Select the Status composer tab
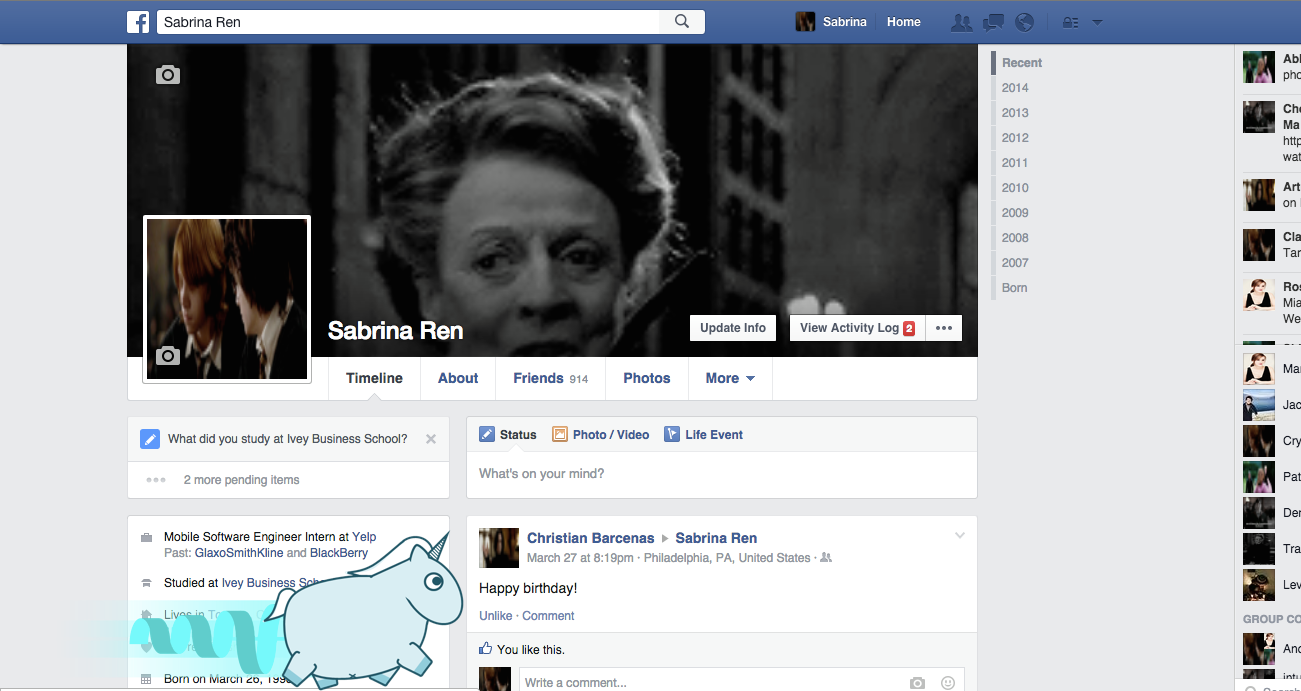The height and width of the screenshot is (691, 1301). pyautogui.click(x=508, y=435)
